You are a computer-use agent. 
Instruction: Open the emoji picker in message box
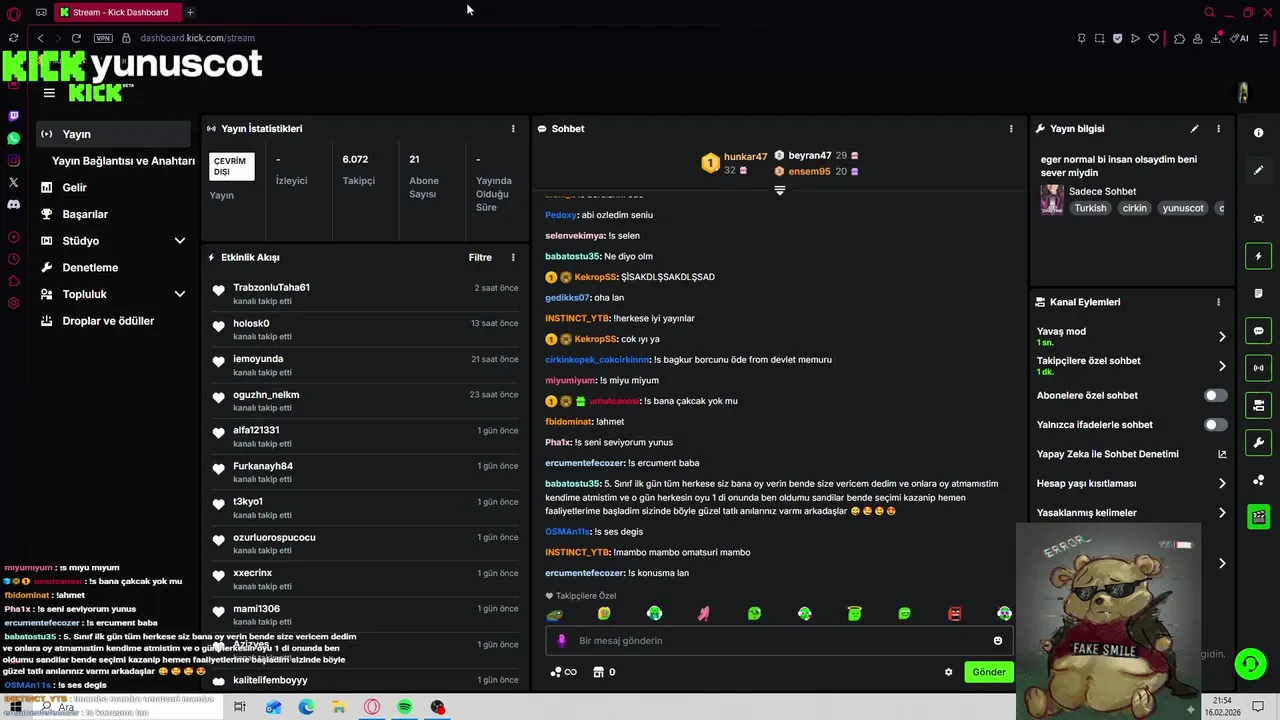pyautogui.click(x=997, y=641)
